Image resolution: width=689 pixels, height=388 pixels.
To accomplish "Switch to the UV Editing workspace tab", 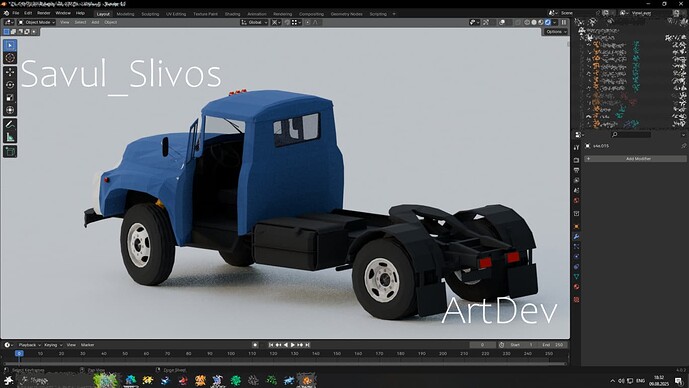I will [x=176, y=14].
